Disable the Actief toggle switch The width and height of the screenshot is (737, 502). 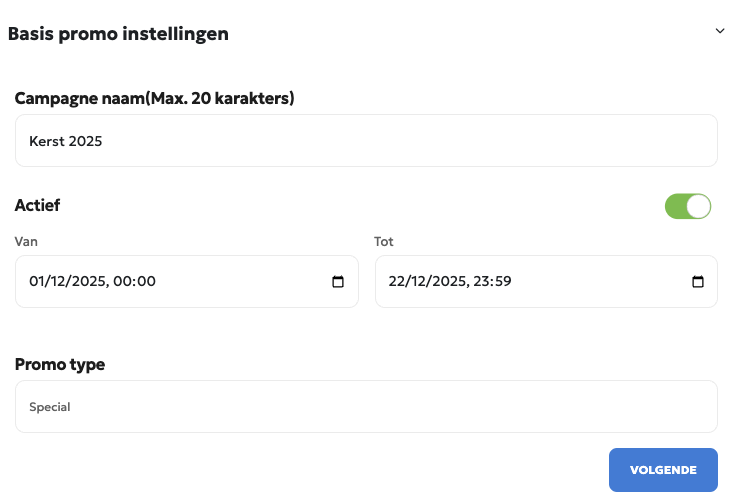click(x=687, y=206)
